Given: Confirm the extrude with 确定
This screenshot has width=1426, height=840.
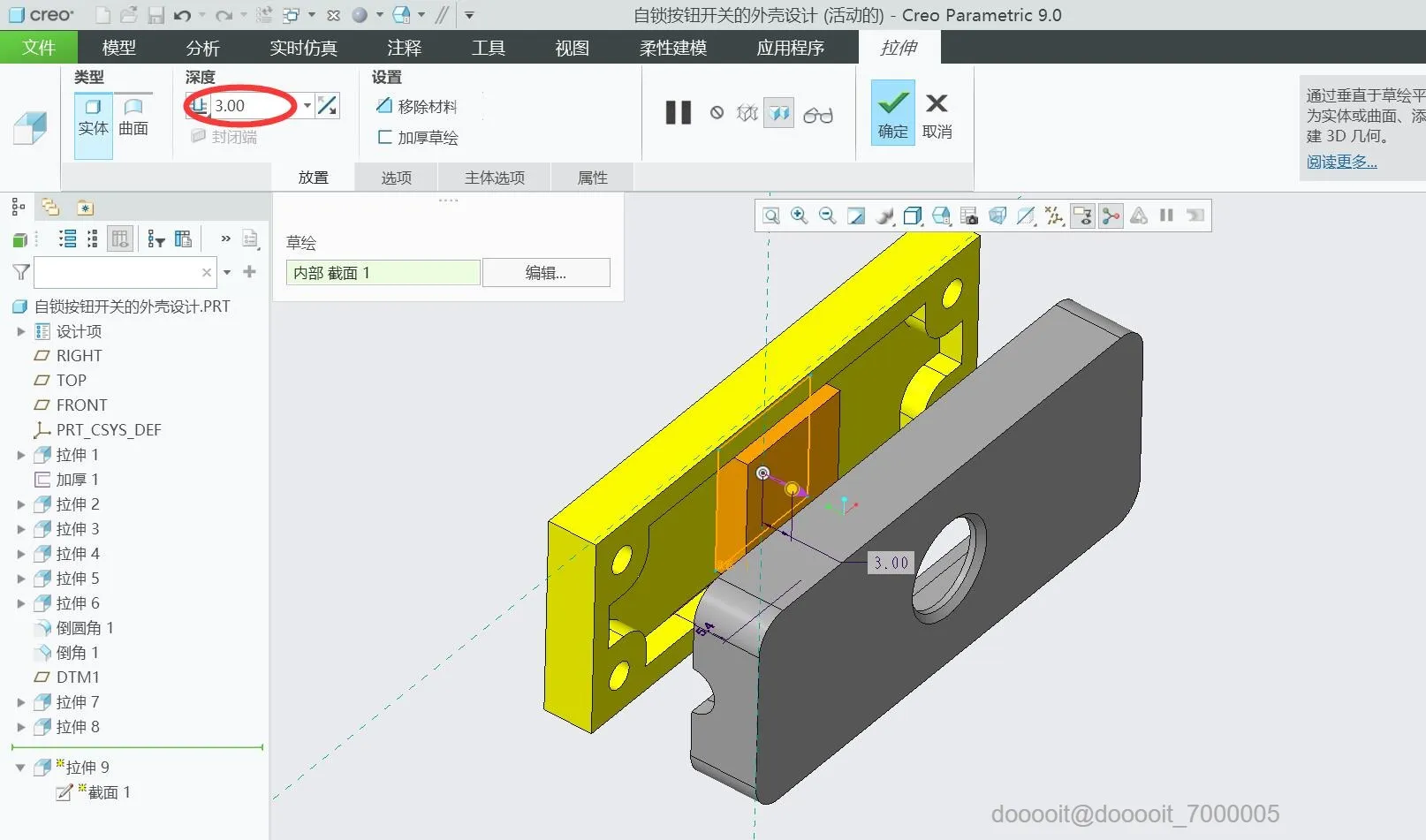Looking at the screenshot, I should [892, 113].
